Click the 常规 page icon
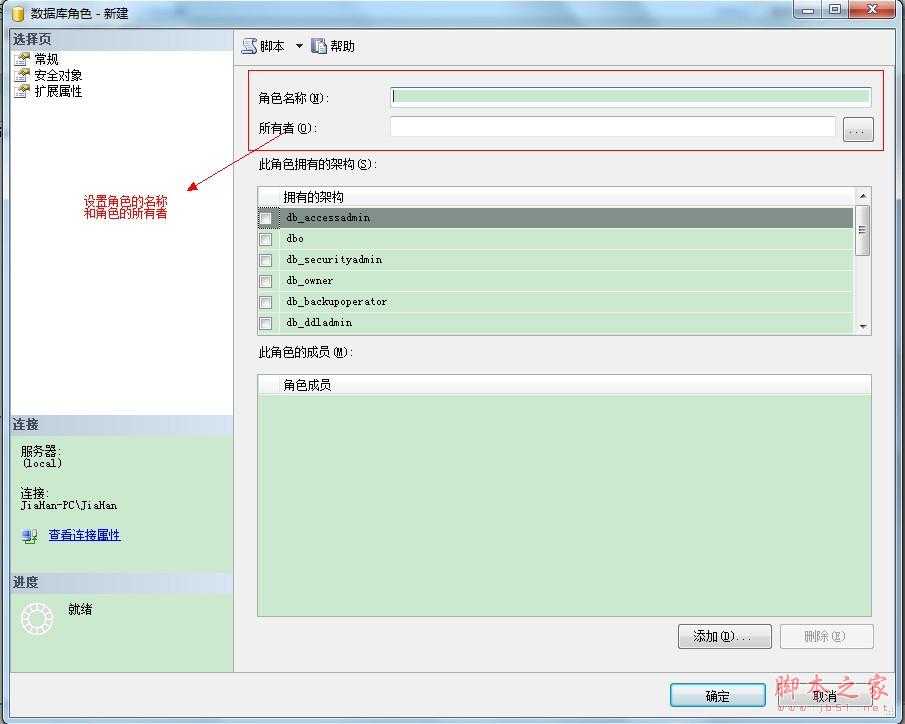The width and height of the screenshot is (905, 724). pos(22,59)
